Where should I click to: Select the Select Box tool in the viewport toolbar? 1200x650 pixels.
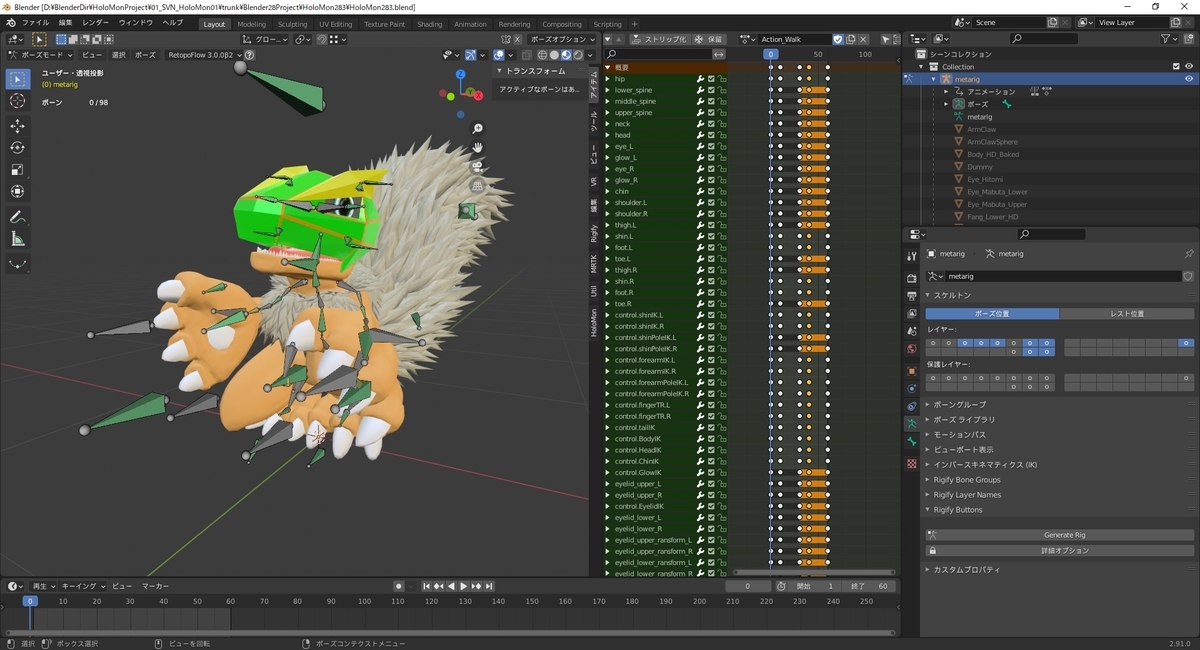click(18, 79)
